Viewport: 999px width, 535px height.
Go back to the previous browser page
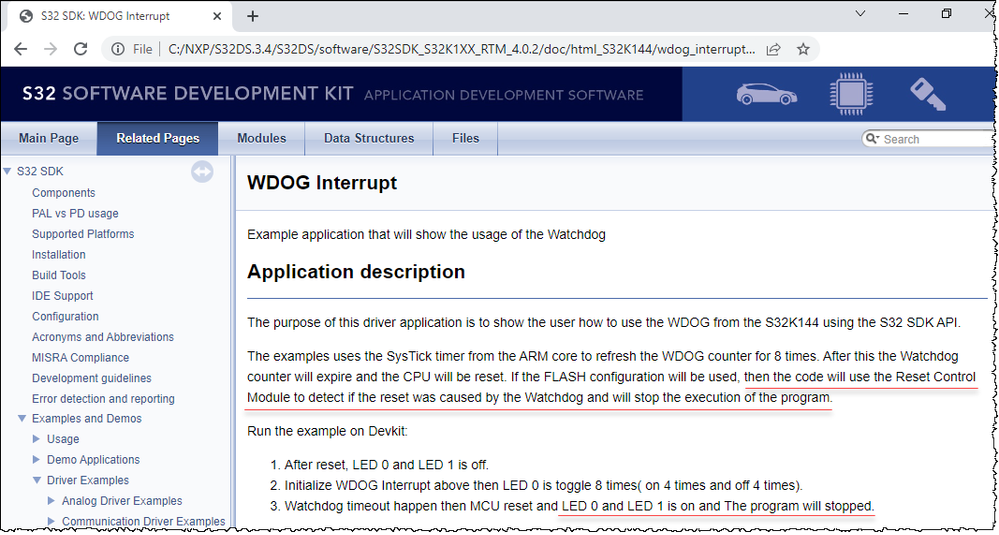(x=20, y=49)
